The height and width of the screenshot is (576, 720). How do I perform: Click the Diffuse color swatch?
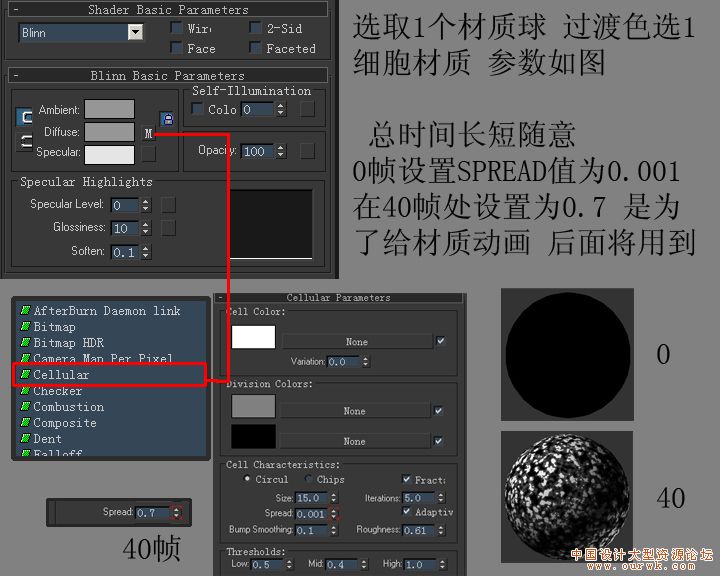coord(110,132)
